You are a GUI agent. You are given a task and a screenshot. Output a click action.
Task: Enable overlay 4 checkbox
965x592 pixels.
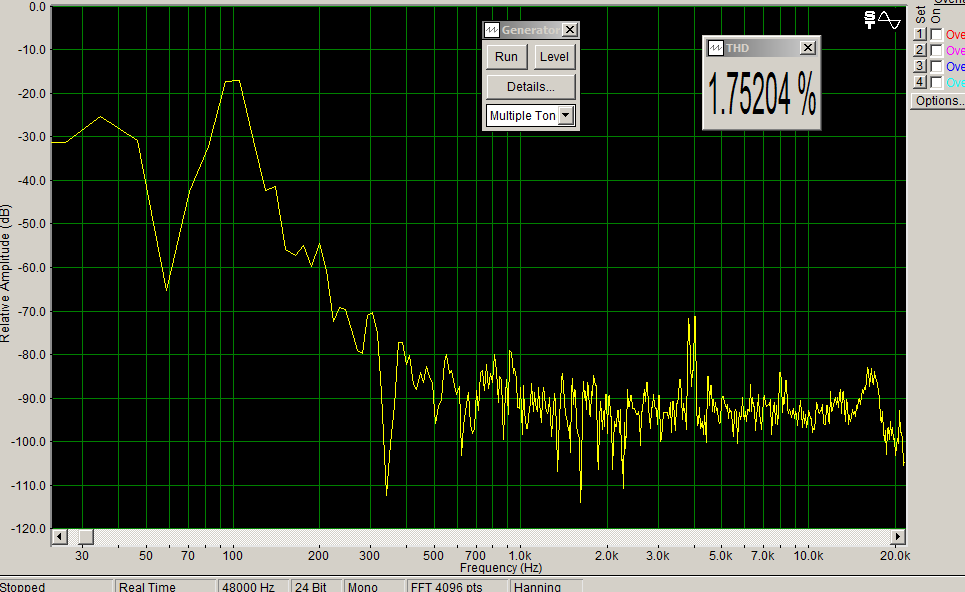pyautogui.click(x=937, y=82)
